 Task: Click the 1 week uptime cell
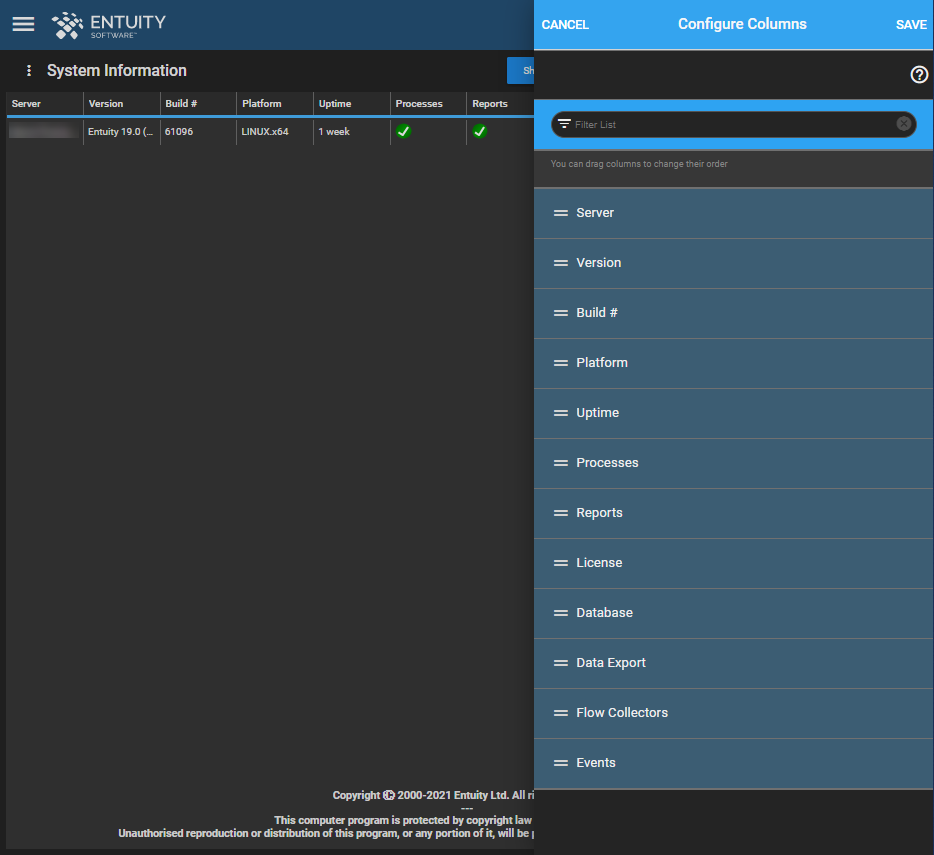point(351,131)
